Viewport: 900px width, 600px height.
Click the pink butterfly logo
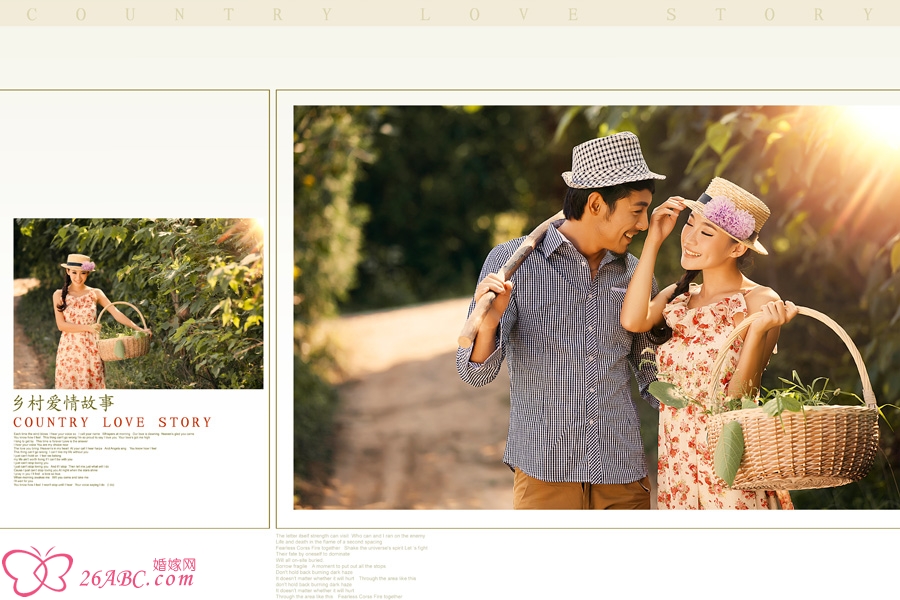[x=37, y=571]
